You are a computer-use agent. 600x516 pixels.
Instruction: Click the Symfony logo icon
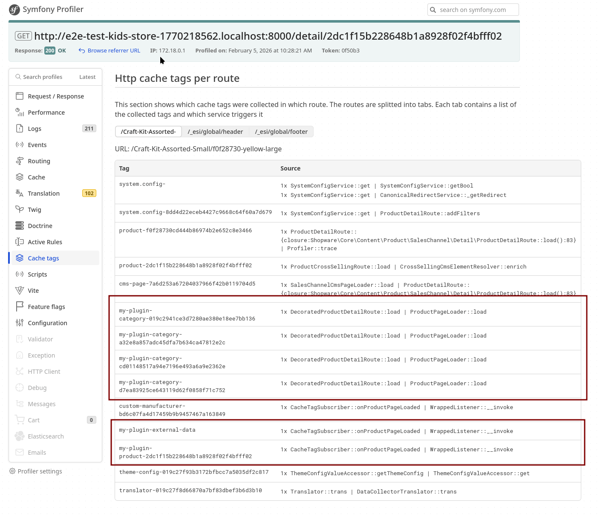pyautogui.click(x=14, y=10)
